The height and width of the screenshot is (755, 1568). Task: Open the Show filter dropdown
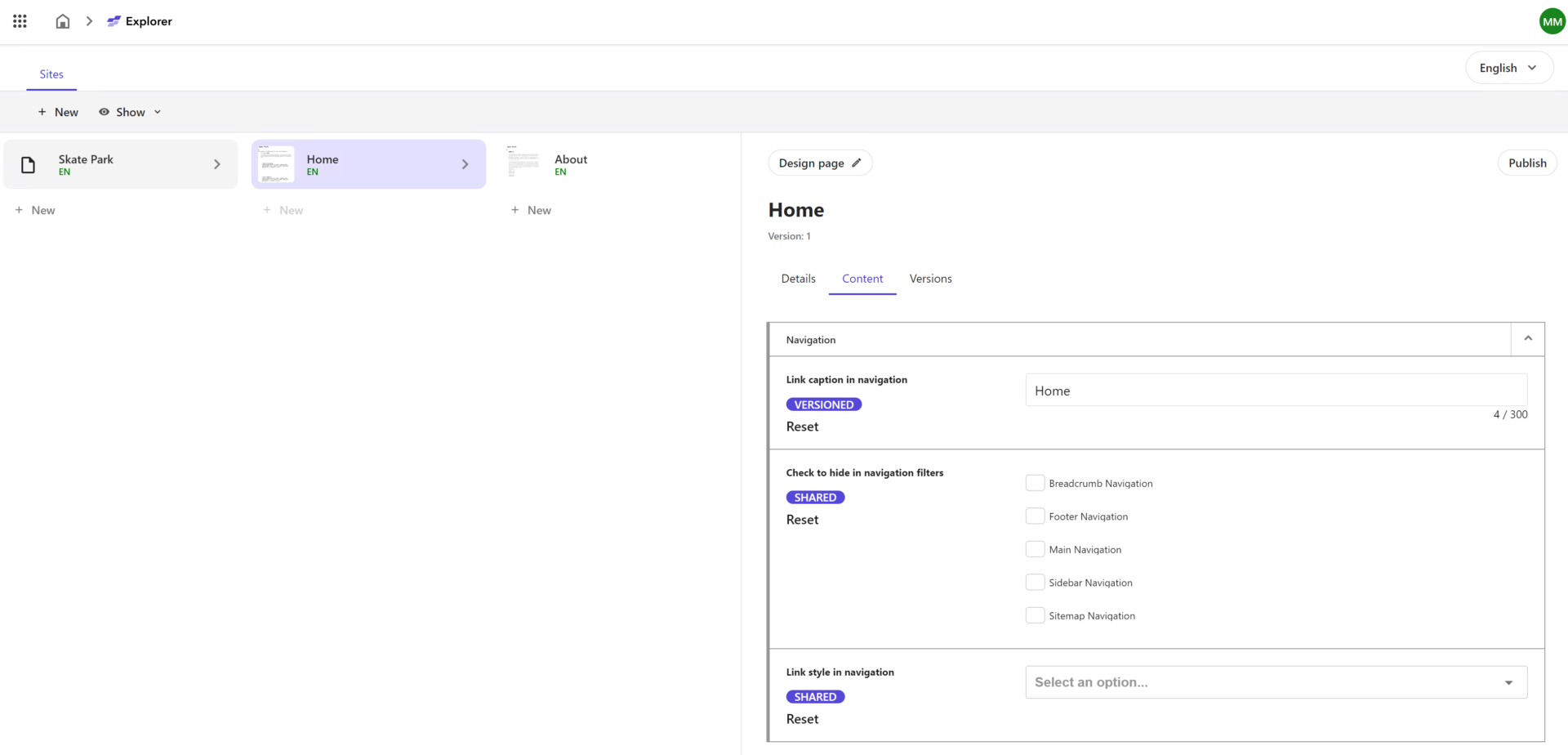pyautogui.click(x=130, y=112)
